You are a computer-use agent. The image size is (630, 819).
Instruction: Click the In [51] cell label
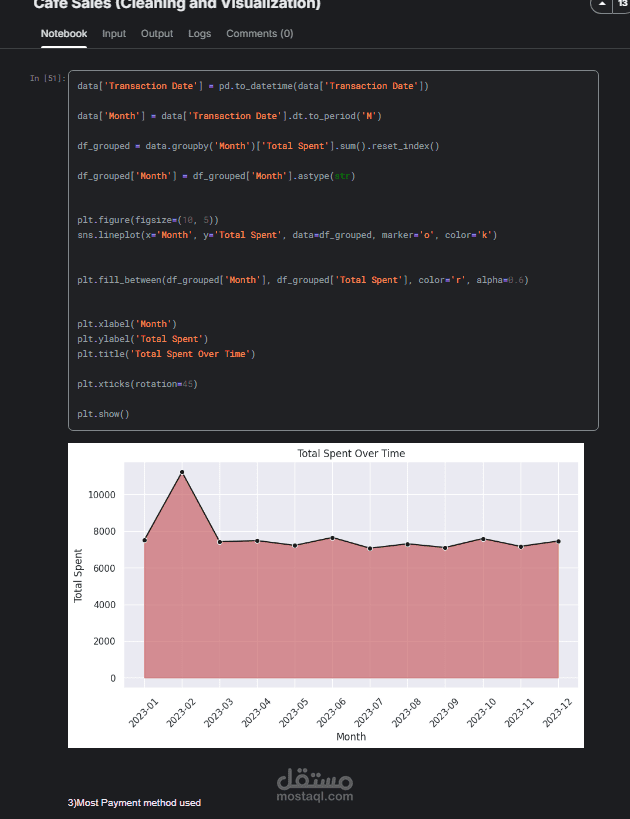pos(48,78)
